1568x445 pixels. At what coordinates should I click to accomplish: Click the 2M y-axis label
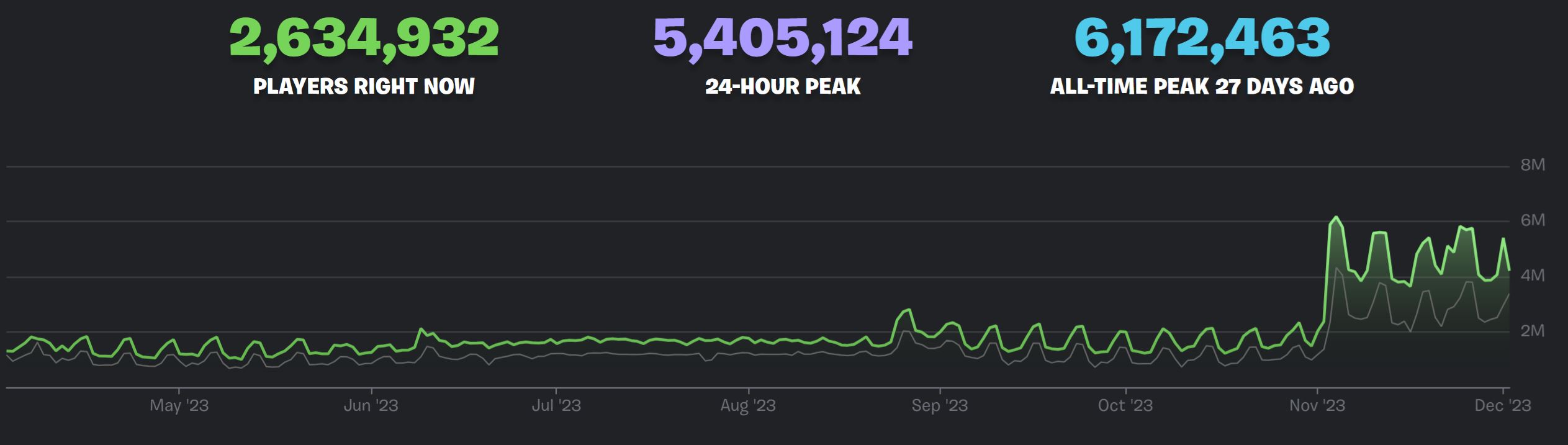(x=1532, y=331)
